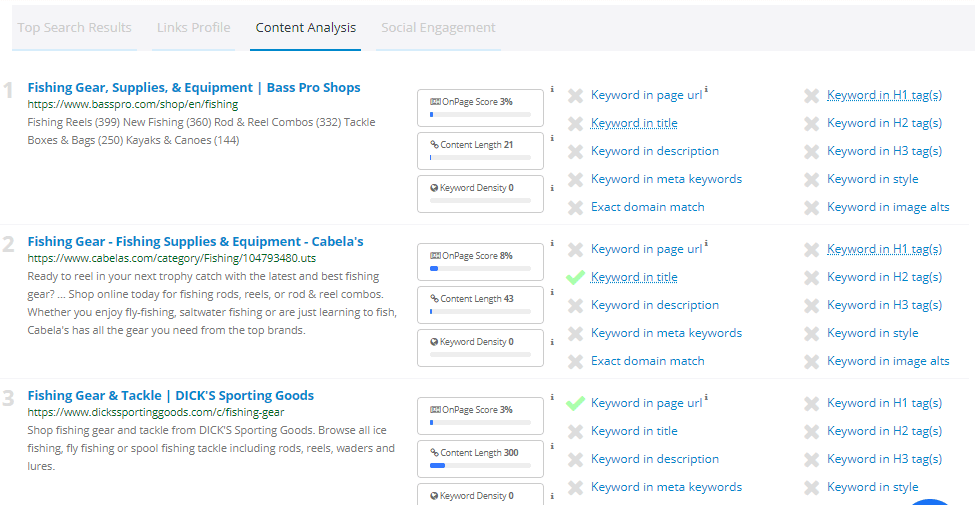975x505 pixels.
Task: Click 'Keyword in description' for Cabela's
Action: [x=655, y=305]
